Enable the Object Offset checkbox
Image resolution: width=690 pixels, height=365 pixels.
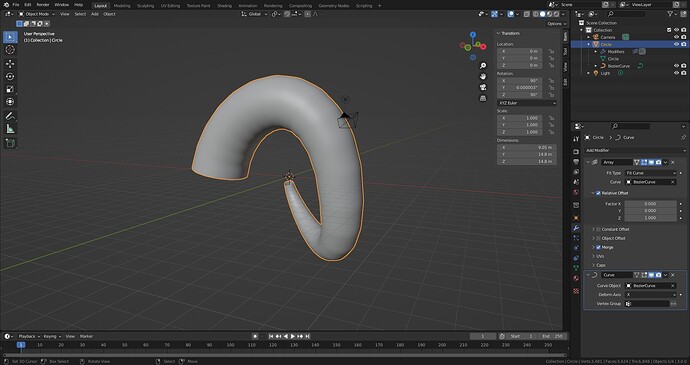click(598, 238)
